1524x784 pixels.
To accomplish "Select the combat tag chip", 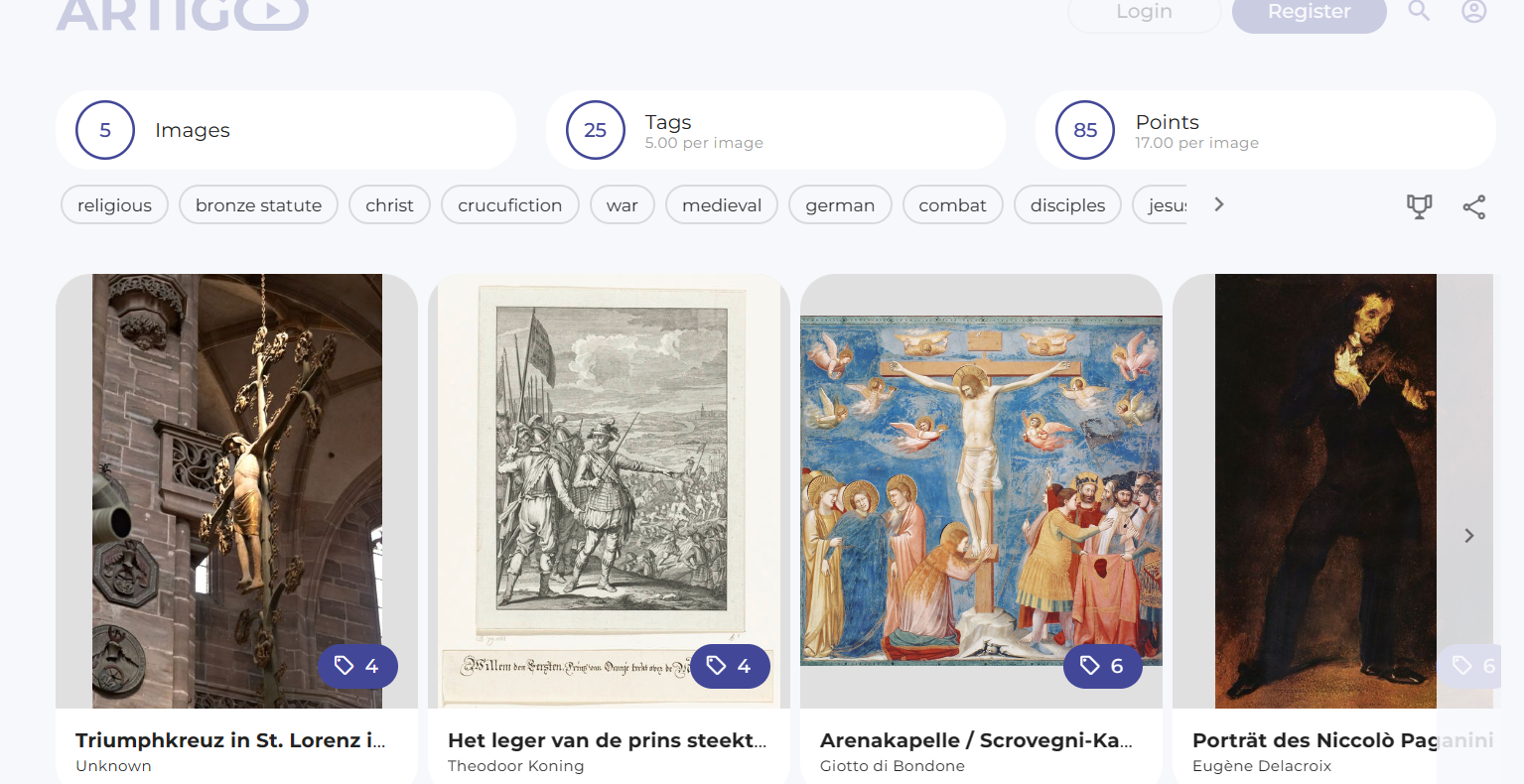I will click(952, 205).
